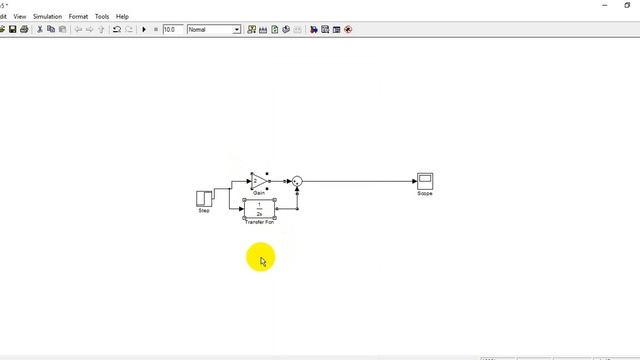
Task: Click the red circular debug icon
Action: point(348,29)
